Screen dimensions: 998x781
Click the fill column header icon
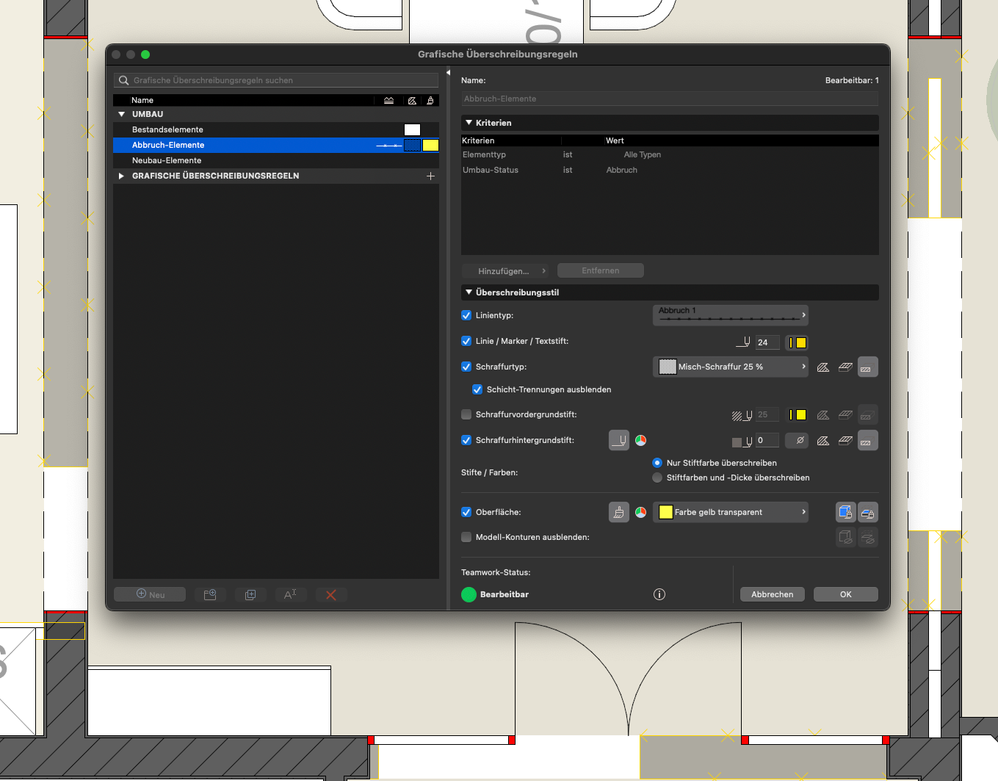(412, 100)
